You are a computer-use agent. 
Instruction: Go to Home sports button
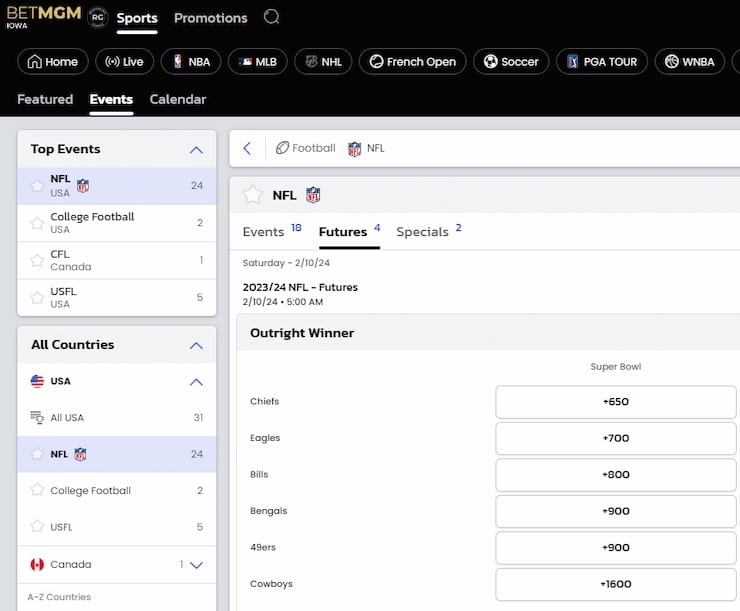tap(53, 62)
